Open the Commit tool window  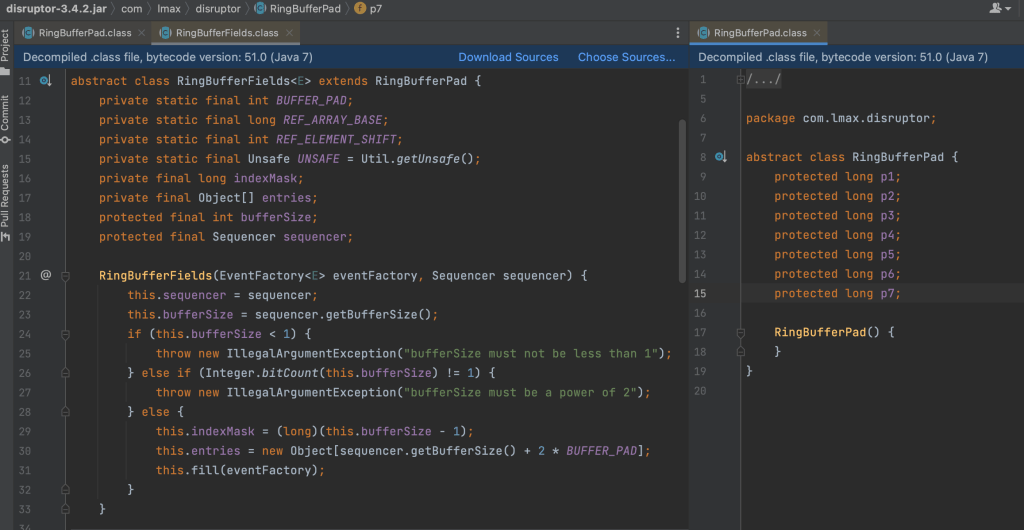point(6,112)
